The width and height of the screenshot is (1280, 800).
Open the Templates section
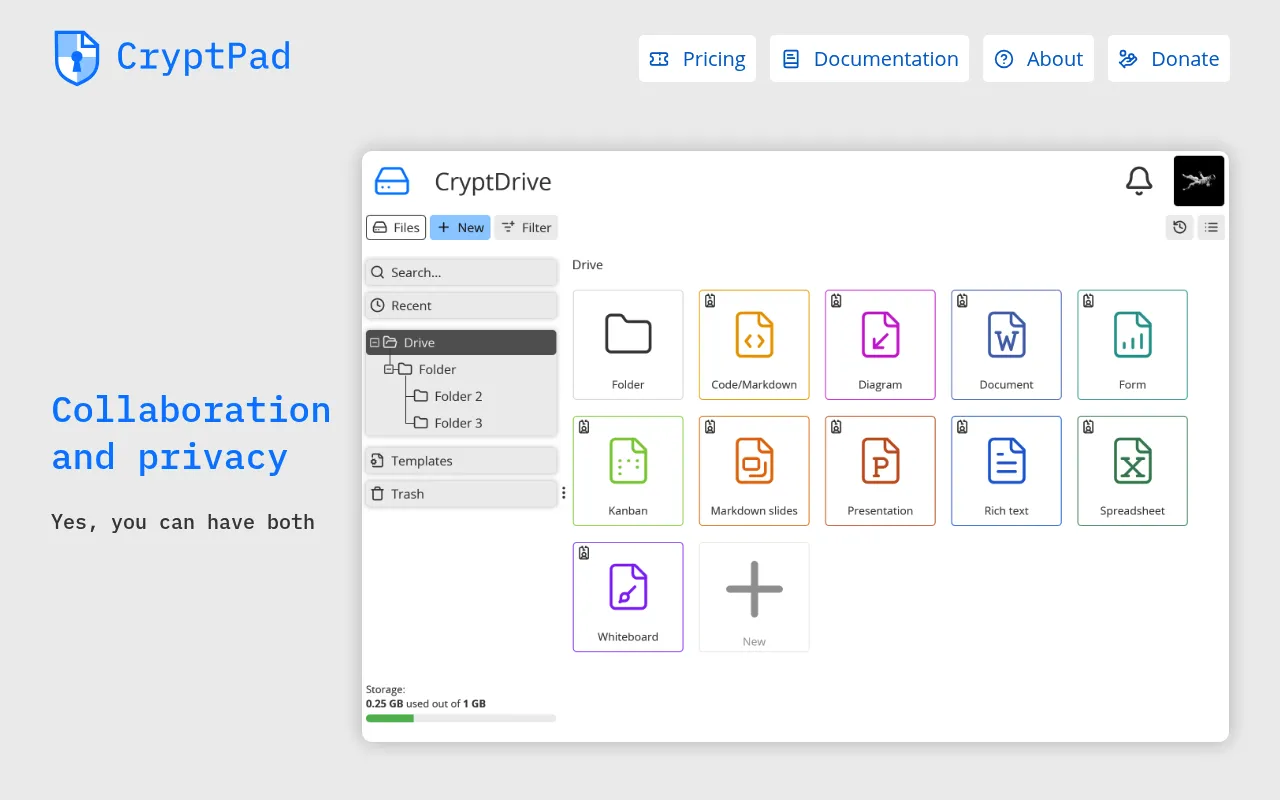coord(461,460)
